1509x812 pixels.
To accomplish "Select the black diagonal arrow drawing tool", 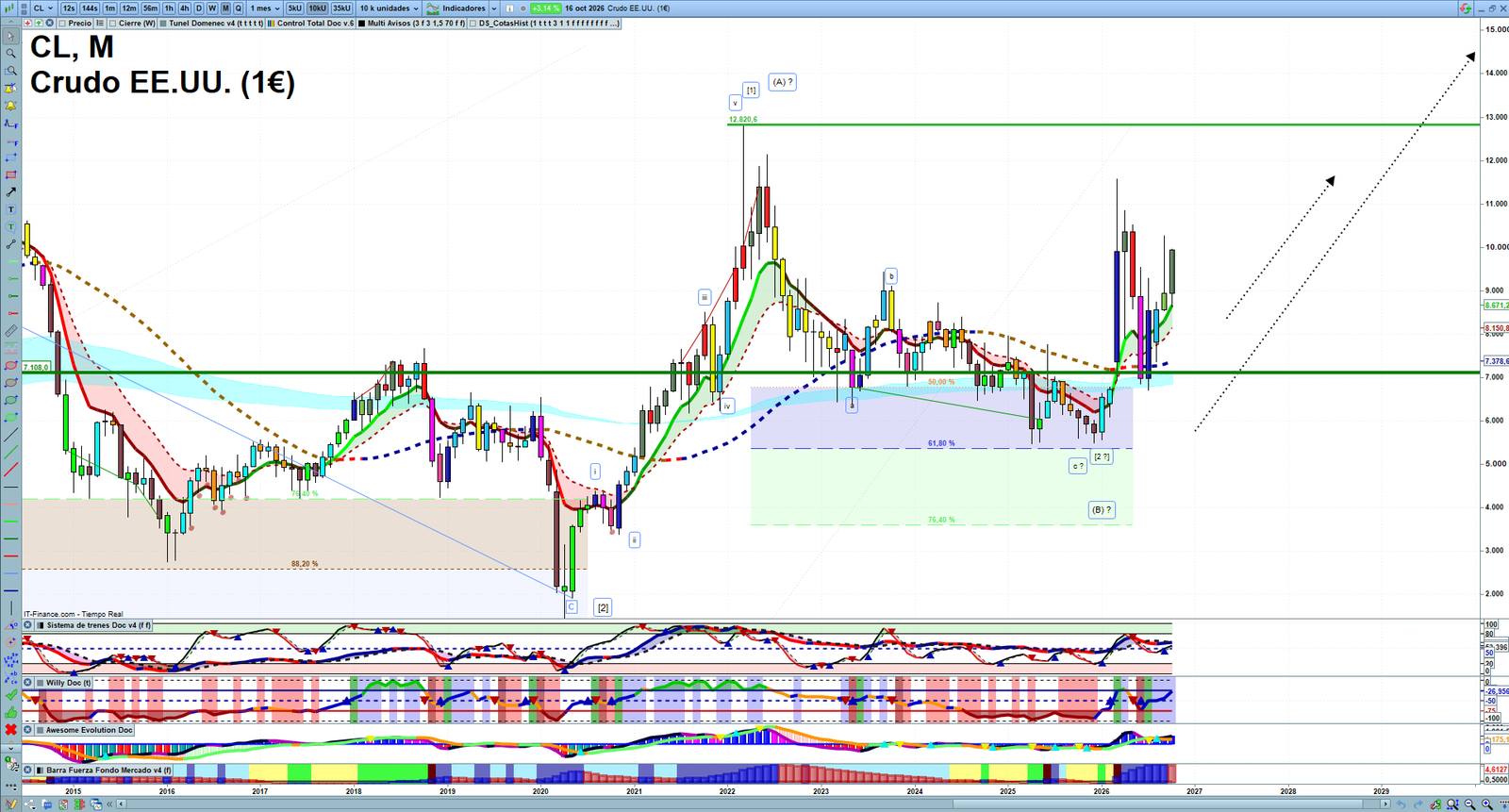I will tap(10, 192).
